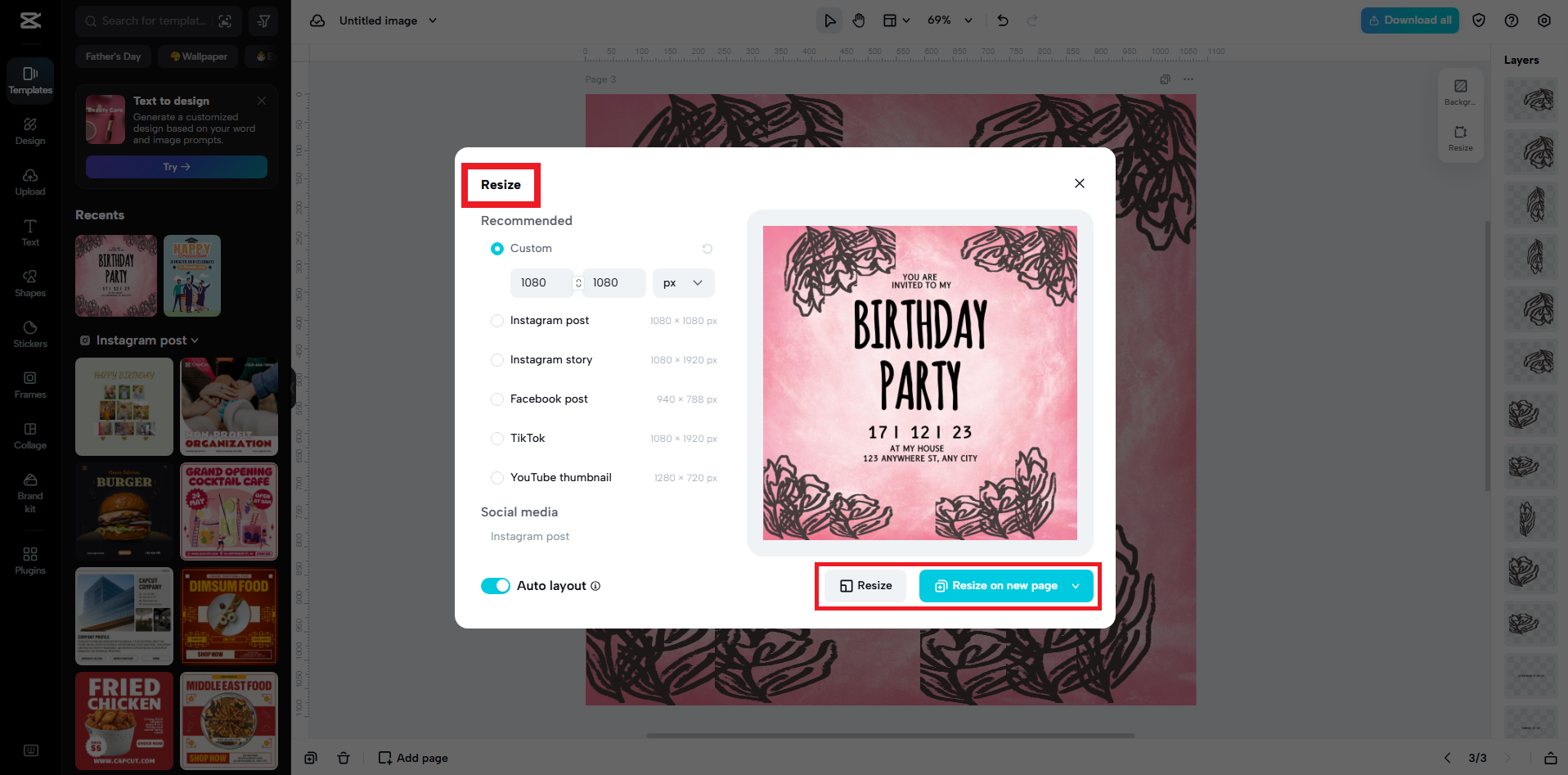
Task: Click the Resize button in dialog
Action: 865,586
